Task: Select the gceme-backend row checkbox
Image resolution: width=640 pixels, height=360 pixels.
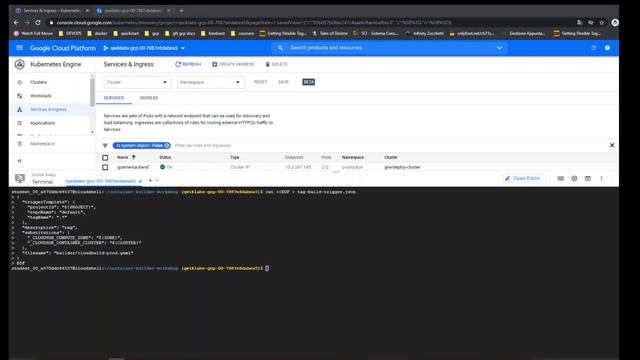Action: tap(105, 167)
